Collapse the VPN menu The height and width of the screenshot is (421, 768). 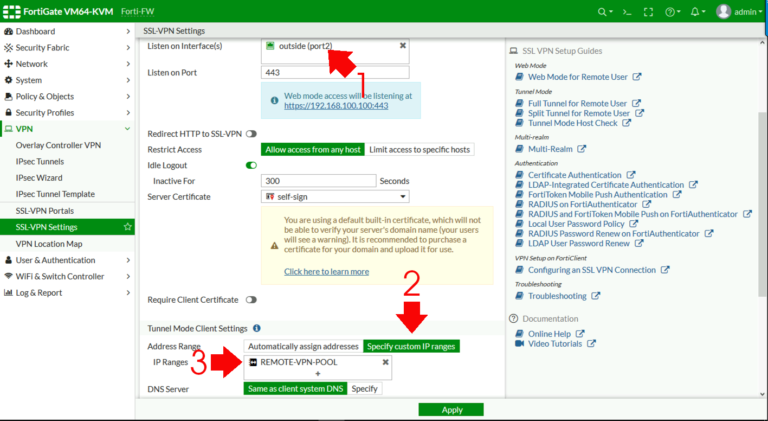[67, 129]
